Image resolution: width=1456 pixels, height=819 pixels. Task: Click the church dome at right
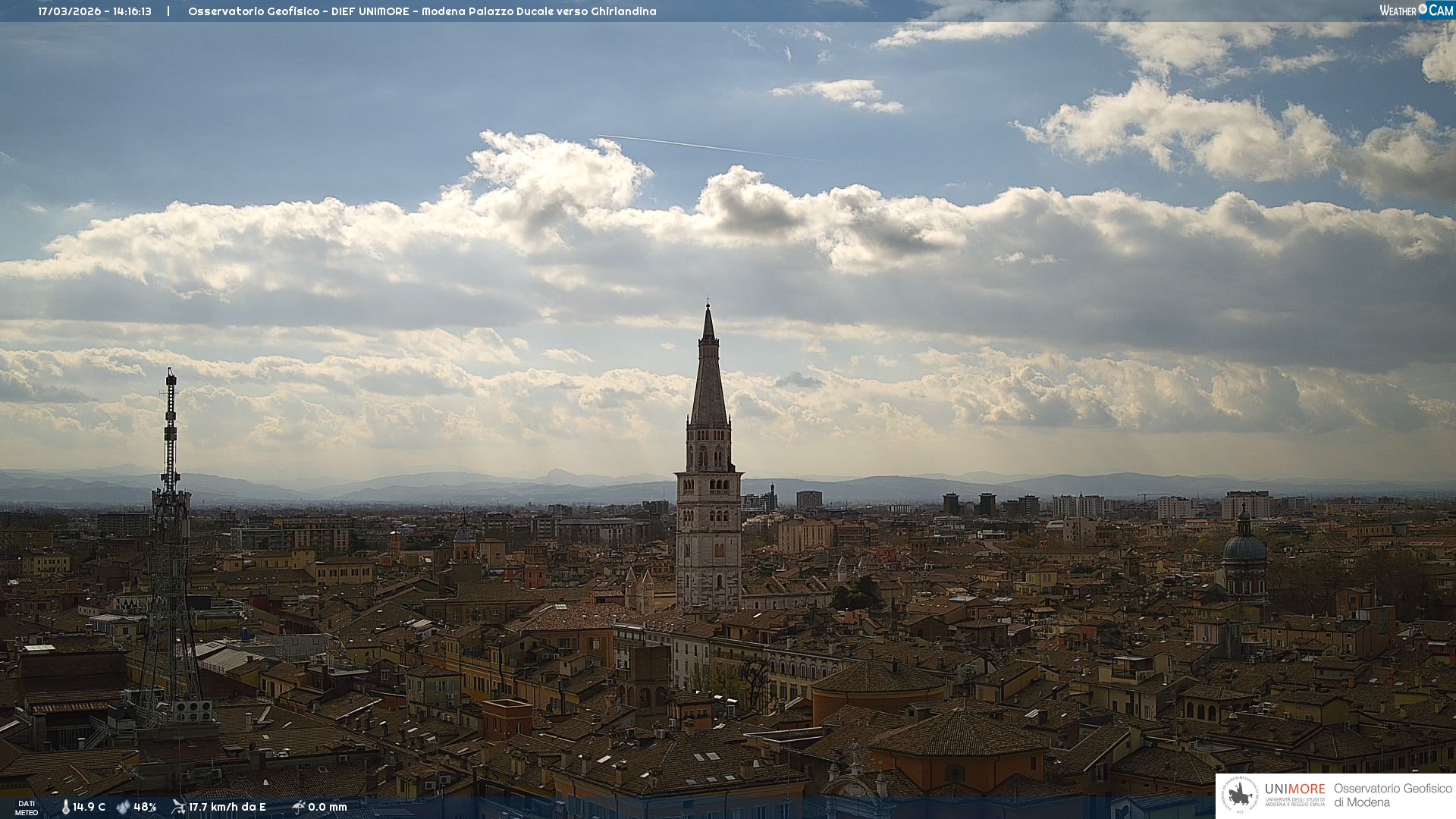coord(1244,546)
